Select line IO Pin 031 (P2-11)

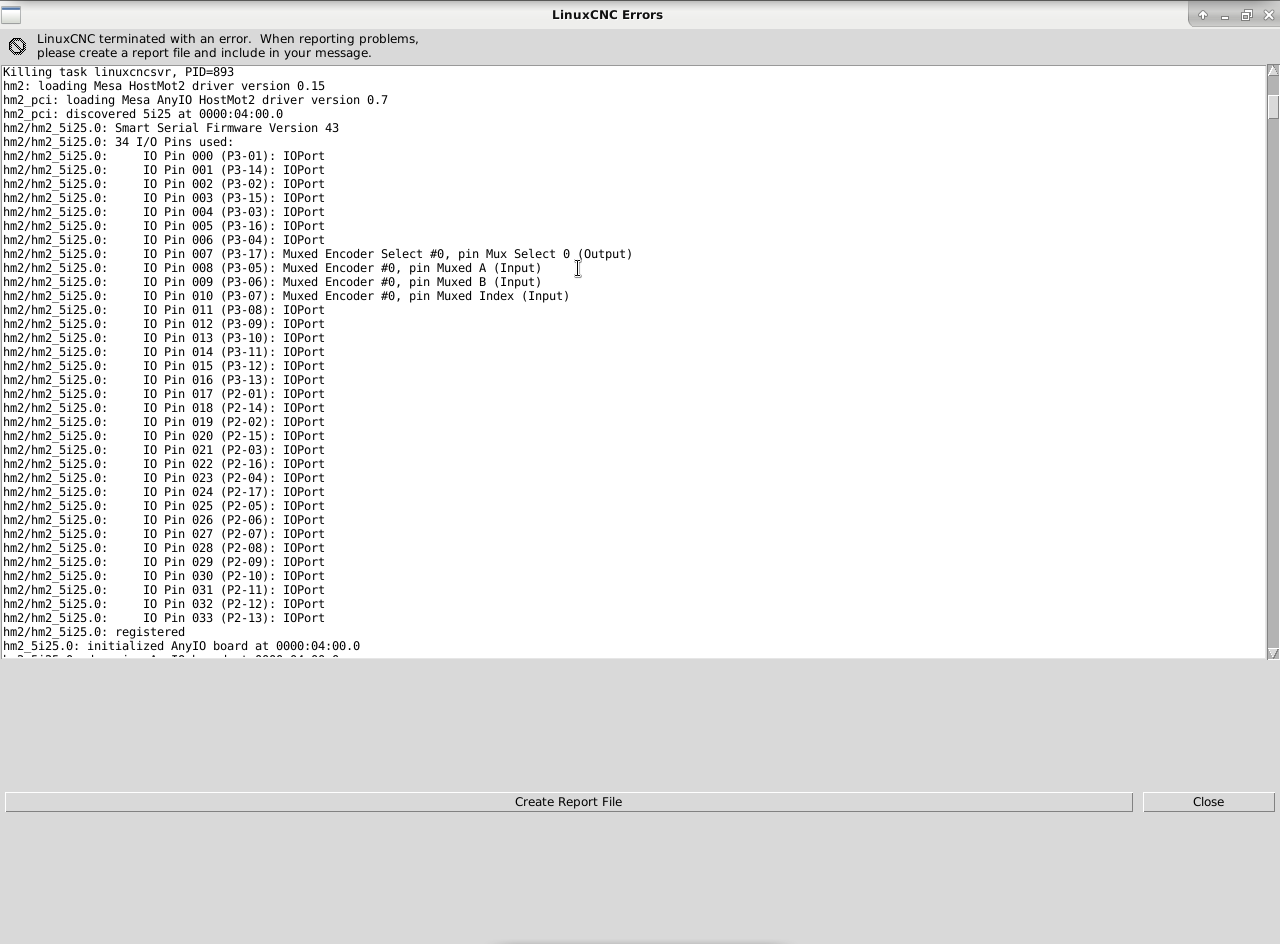coord(164,590)
